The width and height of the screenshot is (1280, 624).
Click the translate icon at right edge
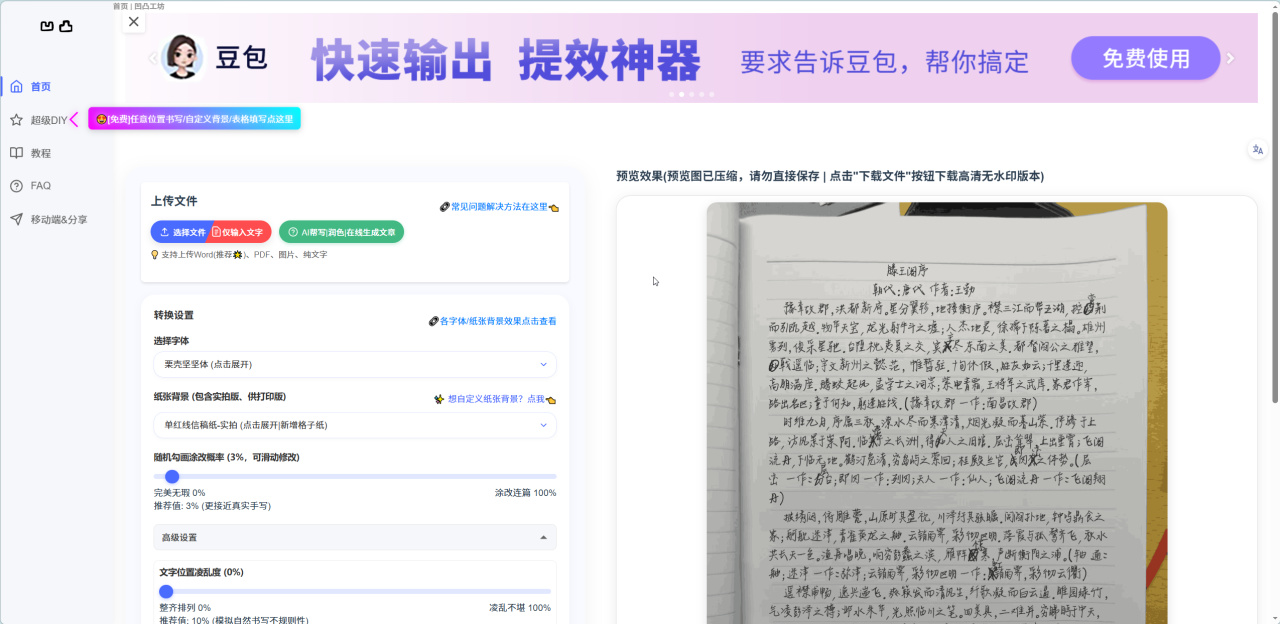point(1258,149)
